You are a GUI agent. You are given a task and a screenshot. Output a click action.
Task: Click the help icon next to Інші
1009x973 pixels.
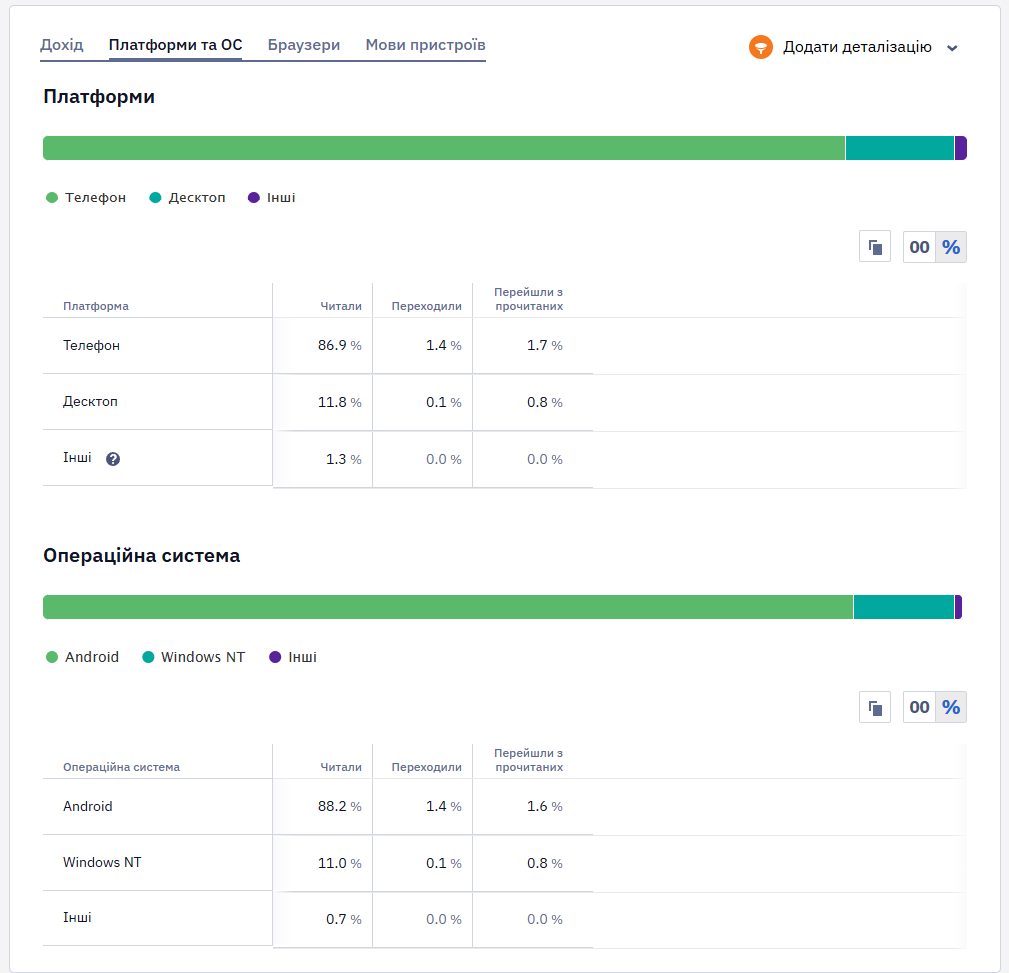[x=113, y=459]
